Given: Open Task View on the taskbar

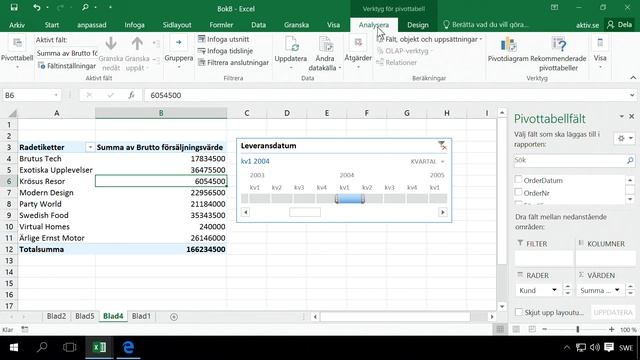Looking at the screenshot, I should (69, 347).
